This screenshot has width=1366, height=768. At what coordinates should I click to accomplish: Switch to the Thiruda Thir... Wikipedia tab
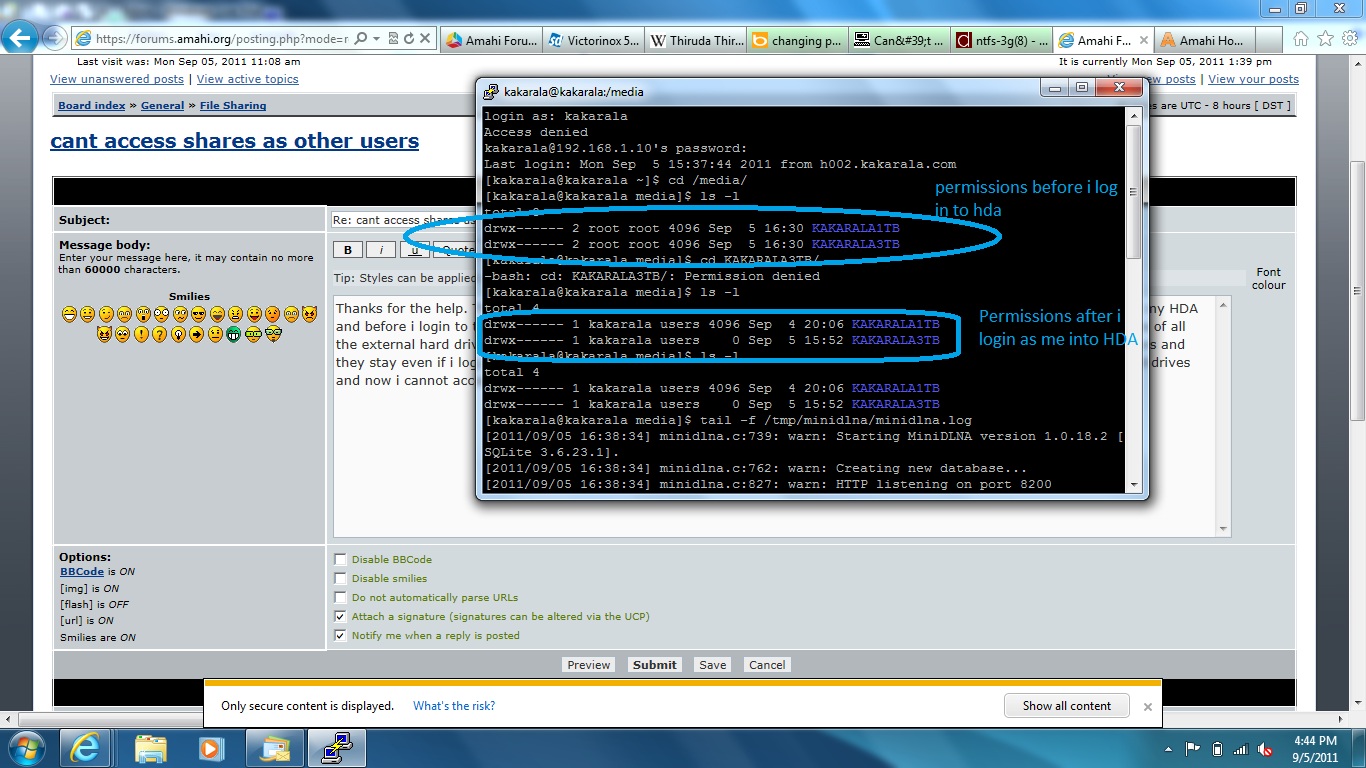pyautogui.click(x=695, y=41)
